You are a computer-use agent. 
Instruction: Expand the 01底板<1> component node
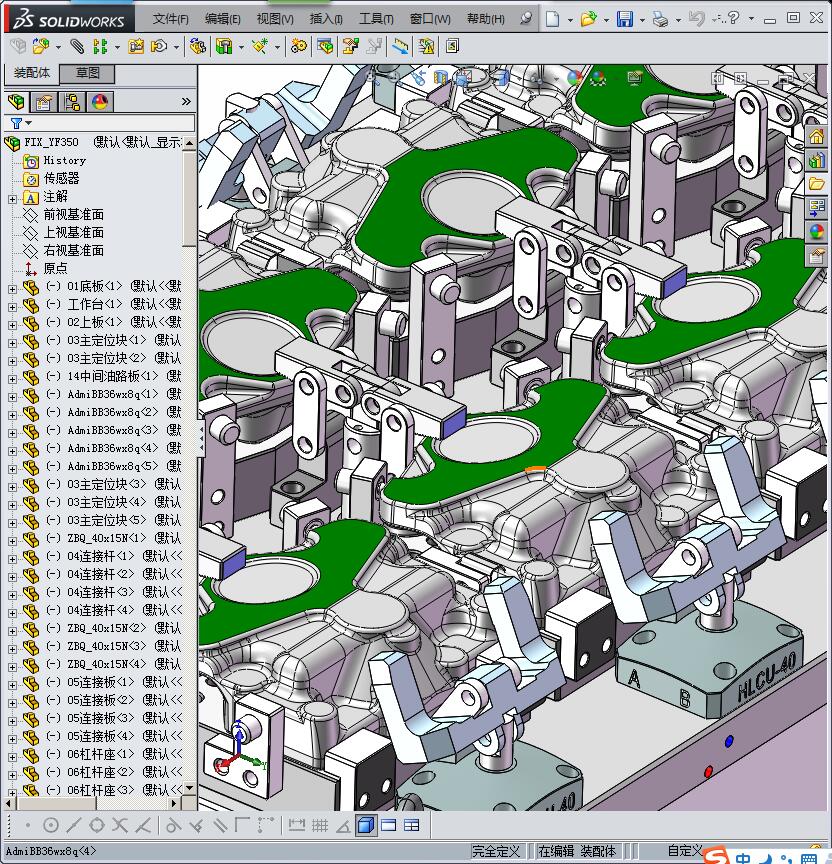click(x=13, y=289)
